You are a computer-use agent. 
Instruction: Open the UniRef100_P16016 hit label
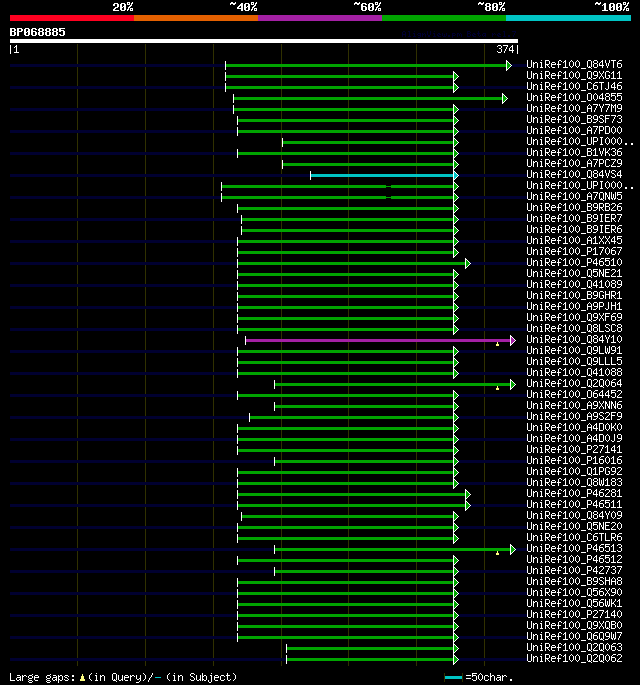click(574, 460)
